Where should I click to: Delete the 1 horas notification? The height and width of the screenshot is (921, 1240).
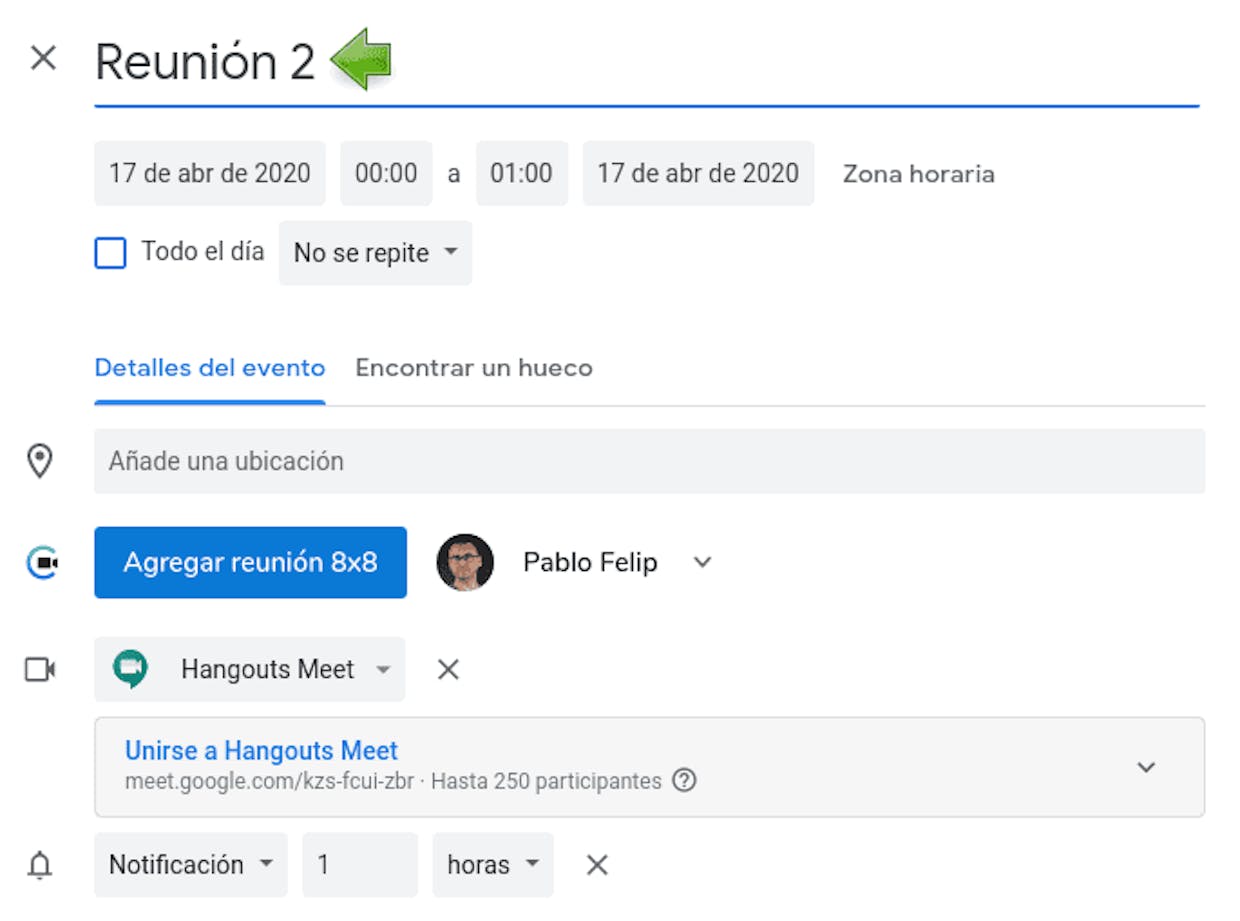(597, 865)
